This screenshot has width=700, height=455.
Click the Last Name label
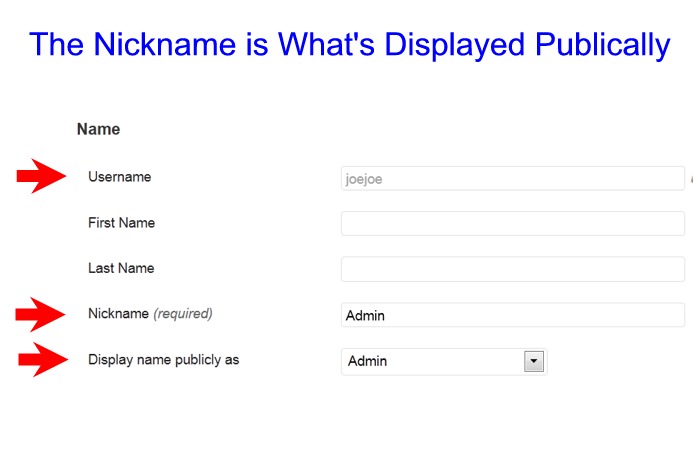[x=121, y=269]
